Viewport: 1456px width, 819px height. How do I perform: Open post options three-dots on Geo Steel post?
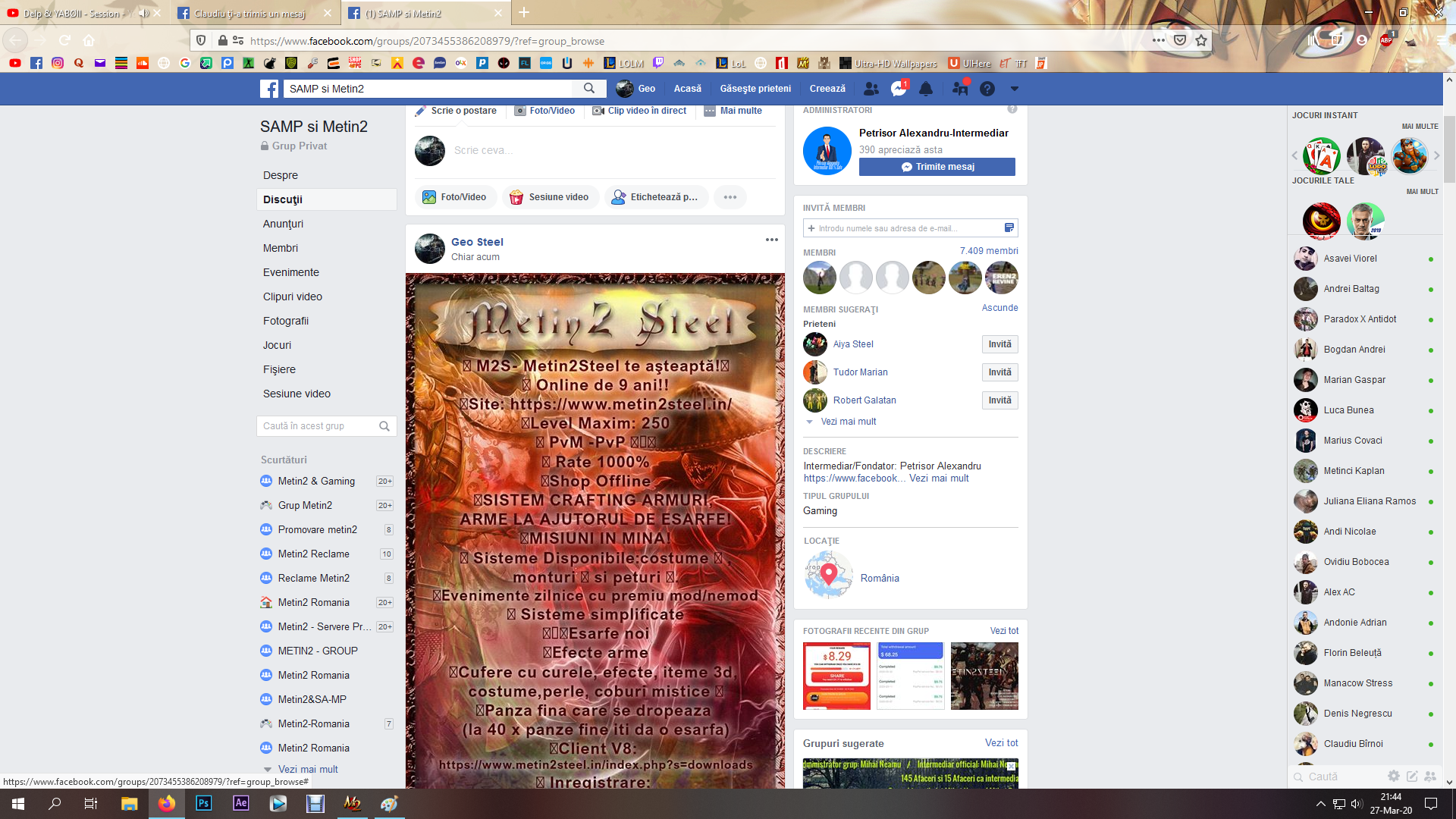771,240
